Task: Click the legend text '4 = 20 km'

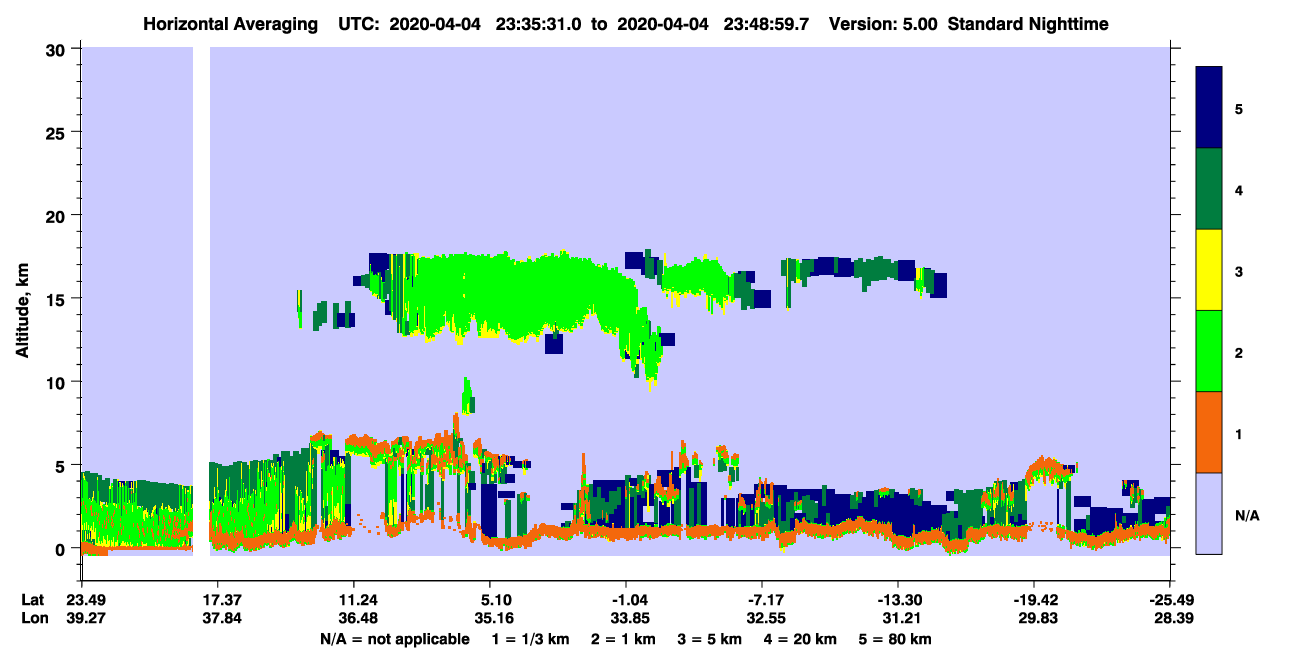Action: pyautogui.click(x=801, y=639)
